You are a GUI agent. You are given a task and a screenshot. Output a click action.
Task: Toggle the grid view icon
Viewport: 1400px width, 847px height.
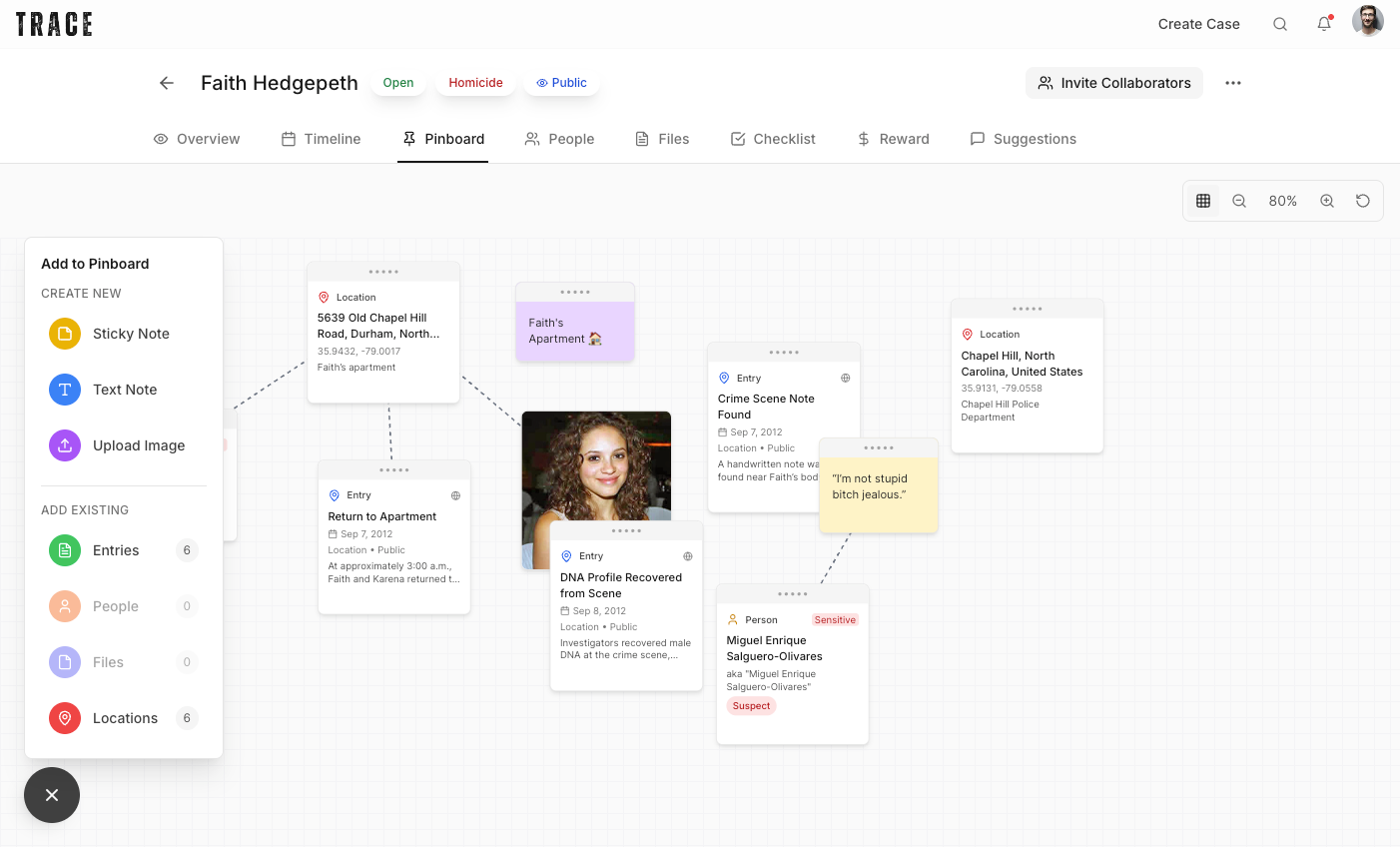click(1203, 201)
